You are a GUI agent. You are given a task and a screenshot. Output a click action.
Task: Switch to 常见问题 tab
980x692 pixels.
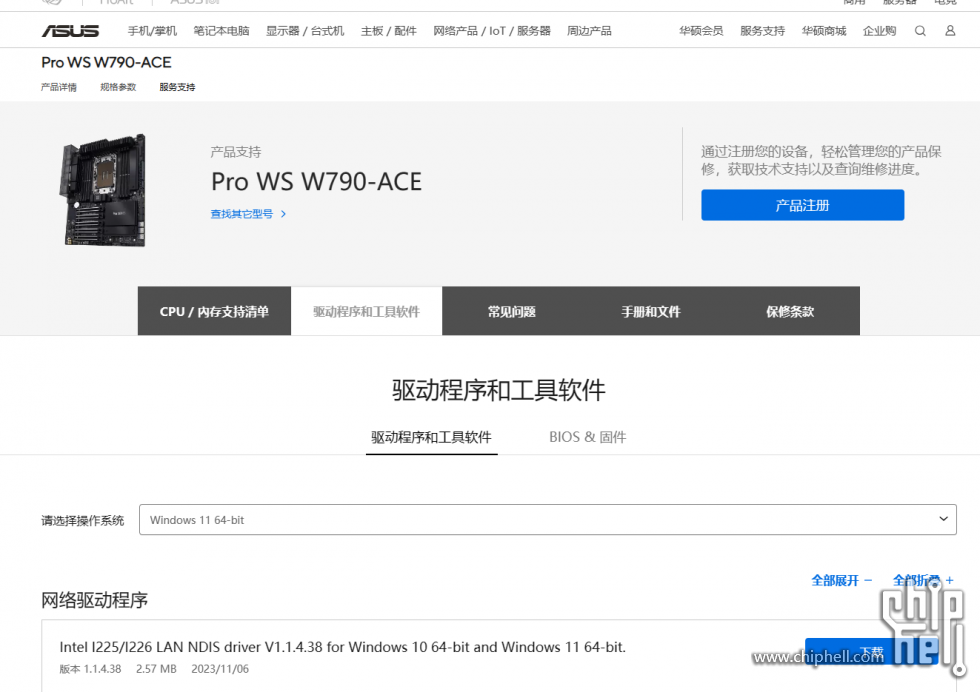[x=512, y=311]
